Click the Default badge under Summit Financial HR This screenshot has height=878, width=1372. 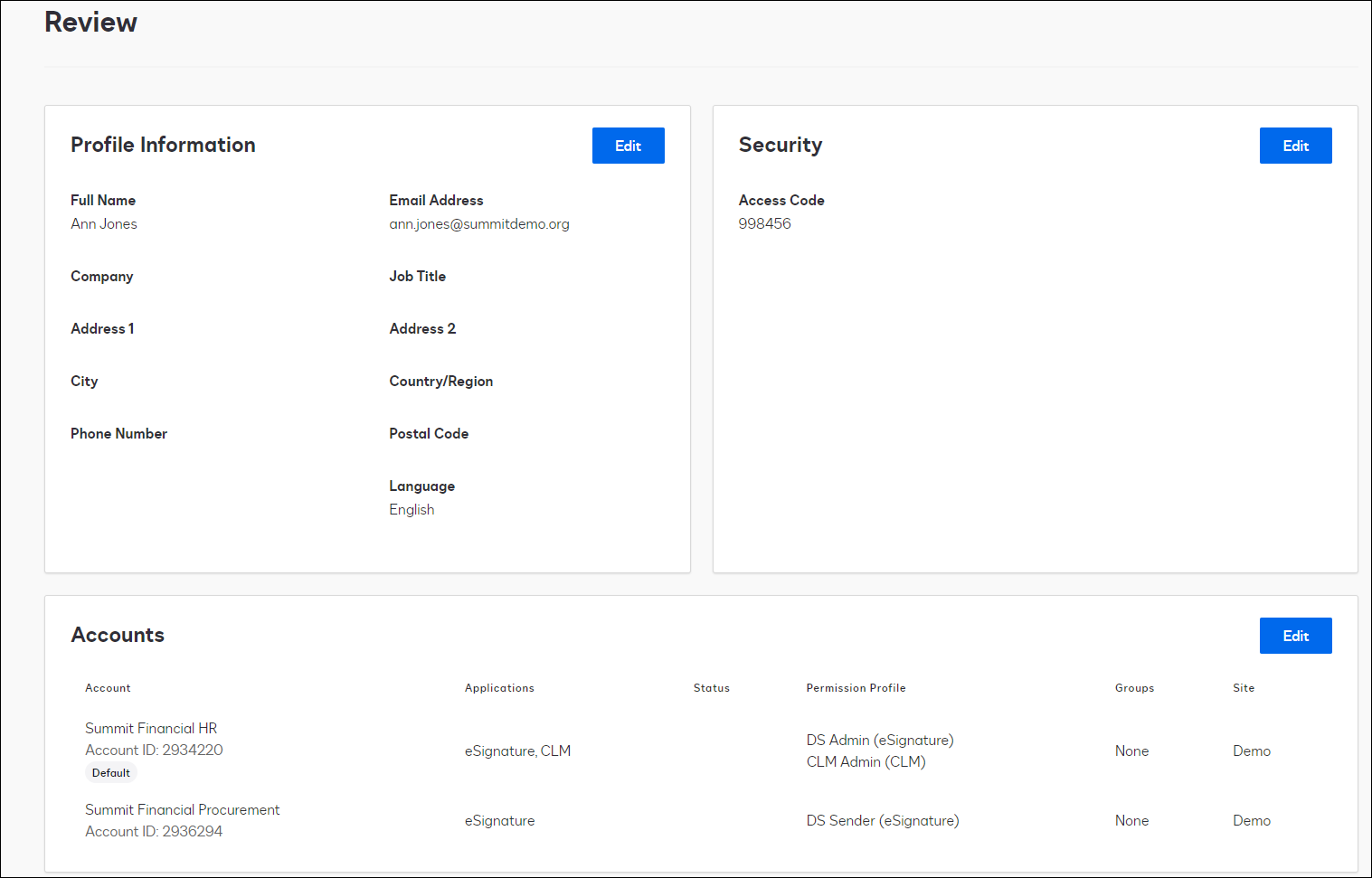[x=111, y=773]
